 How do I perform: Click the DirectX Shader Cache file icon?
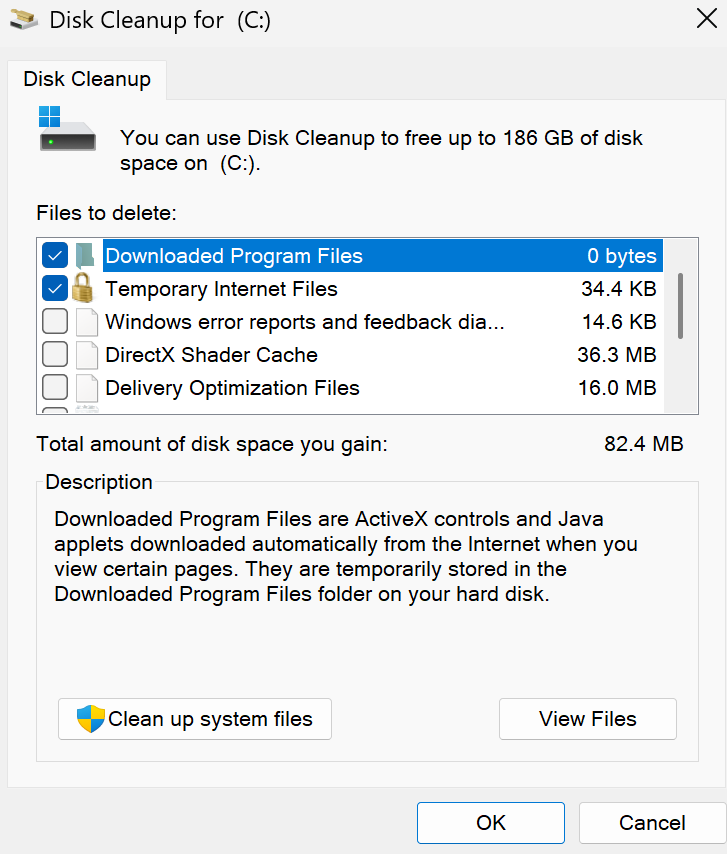86,355
